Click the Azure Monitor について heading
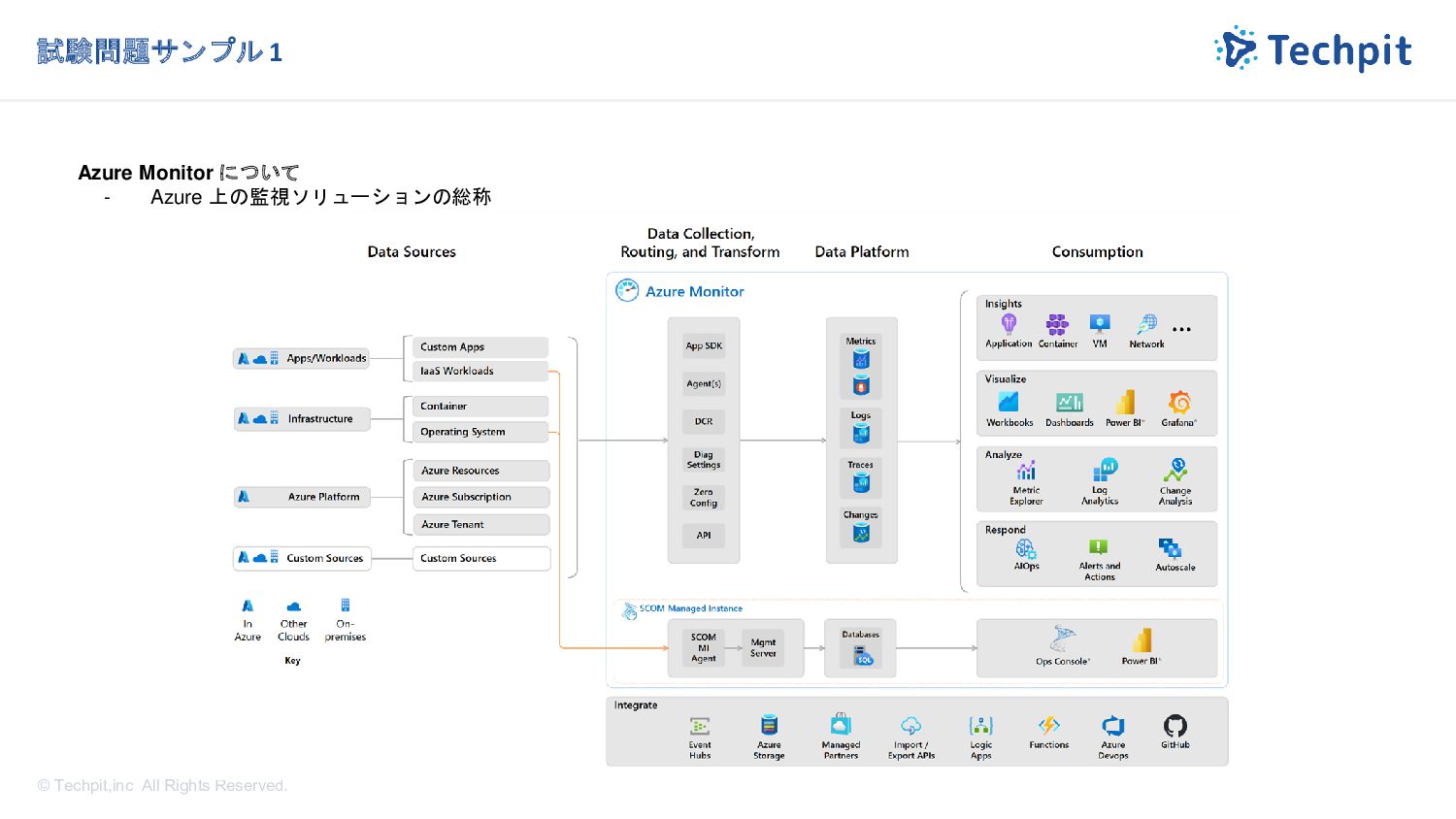The width and height of the screenshot is (1456, 819). coord(188,173)
